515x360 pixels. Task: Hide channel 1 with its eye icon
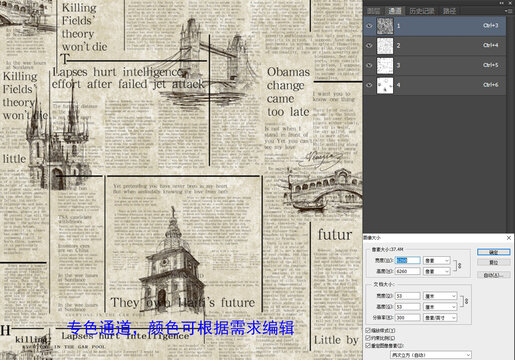(x=369, y=26)
